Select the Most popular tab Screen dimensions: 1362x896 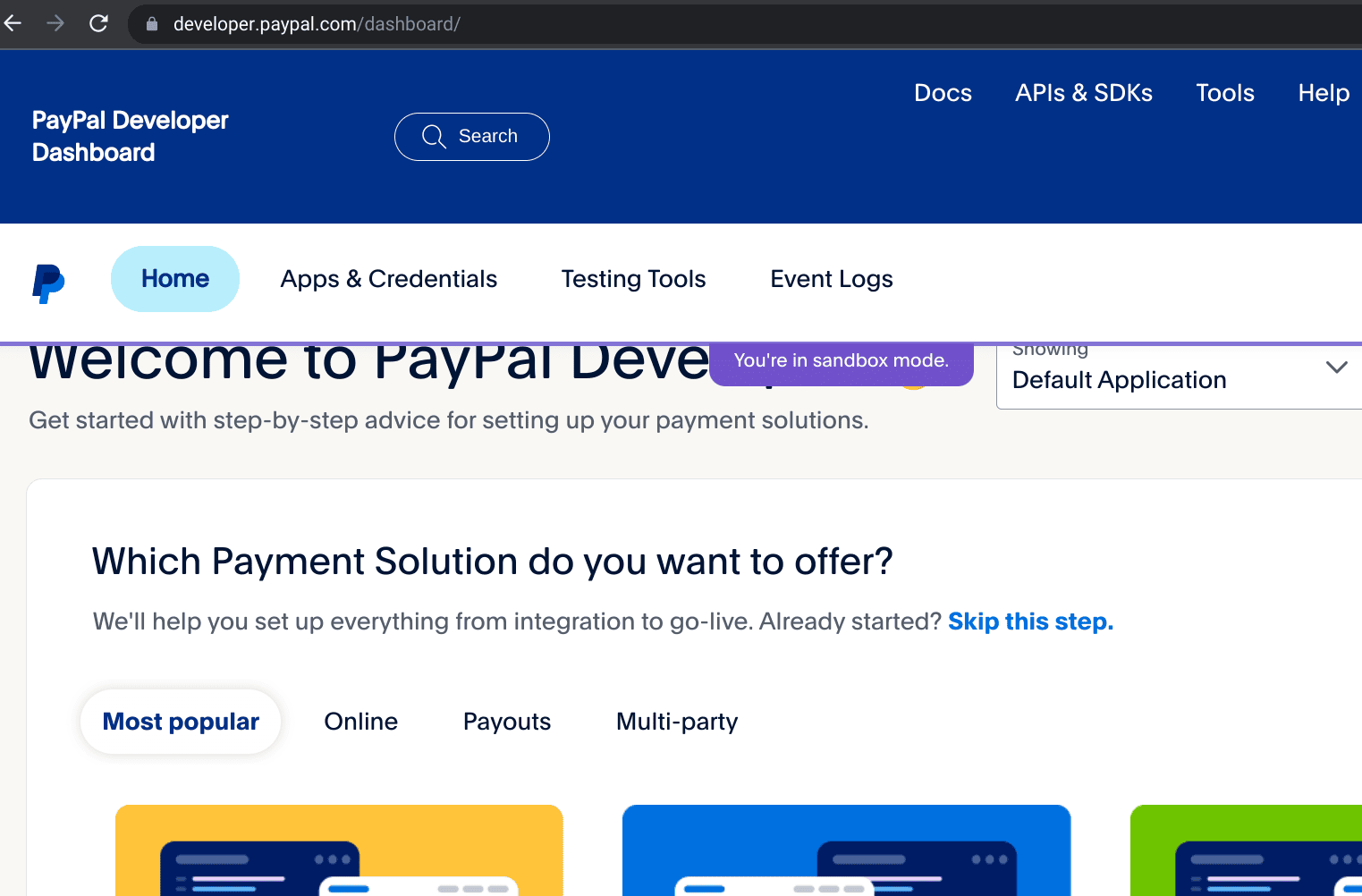tap(181, 722)
